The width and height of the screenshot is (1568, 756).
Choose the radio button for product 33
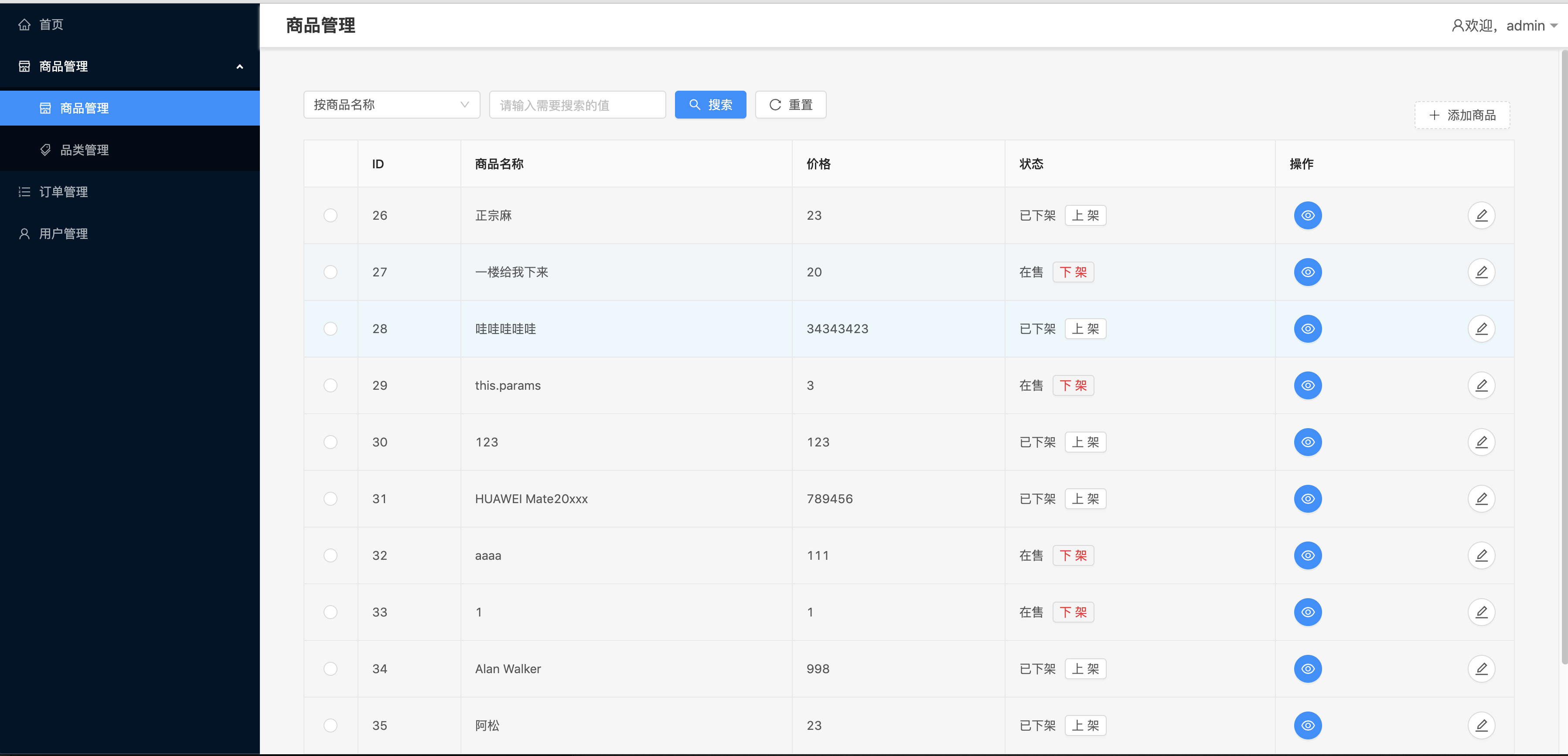(x=331, y=612)
